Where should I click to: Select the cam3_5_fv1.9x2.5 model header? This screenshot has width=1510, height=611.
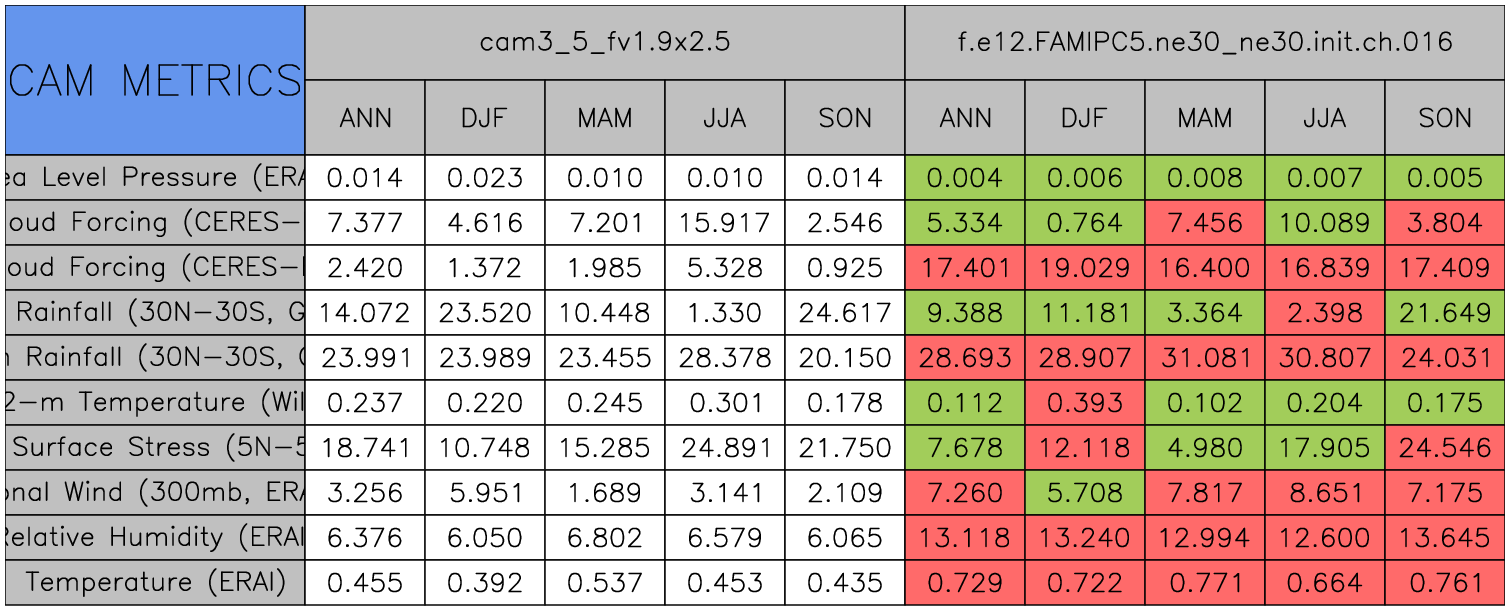point(604,42)
